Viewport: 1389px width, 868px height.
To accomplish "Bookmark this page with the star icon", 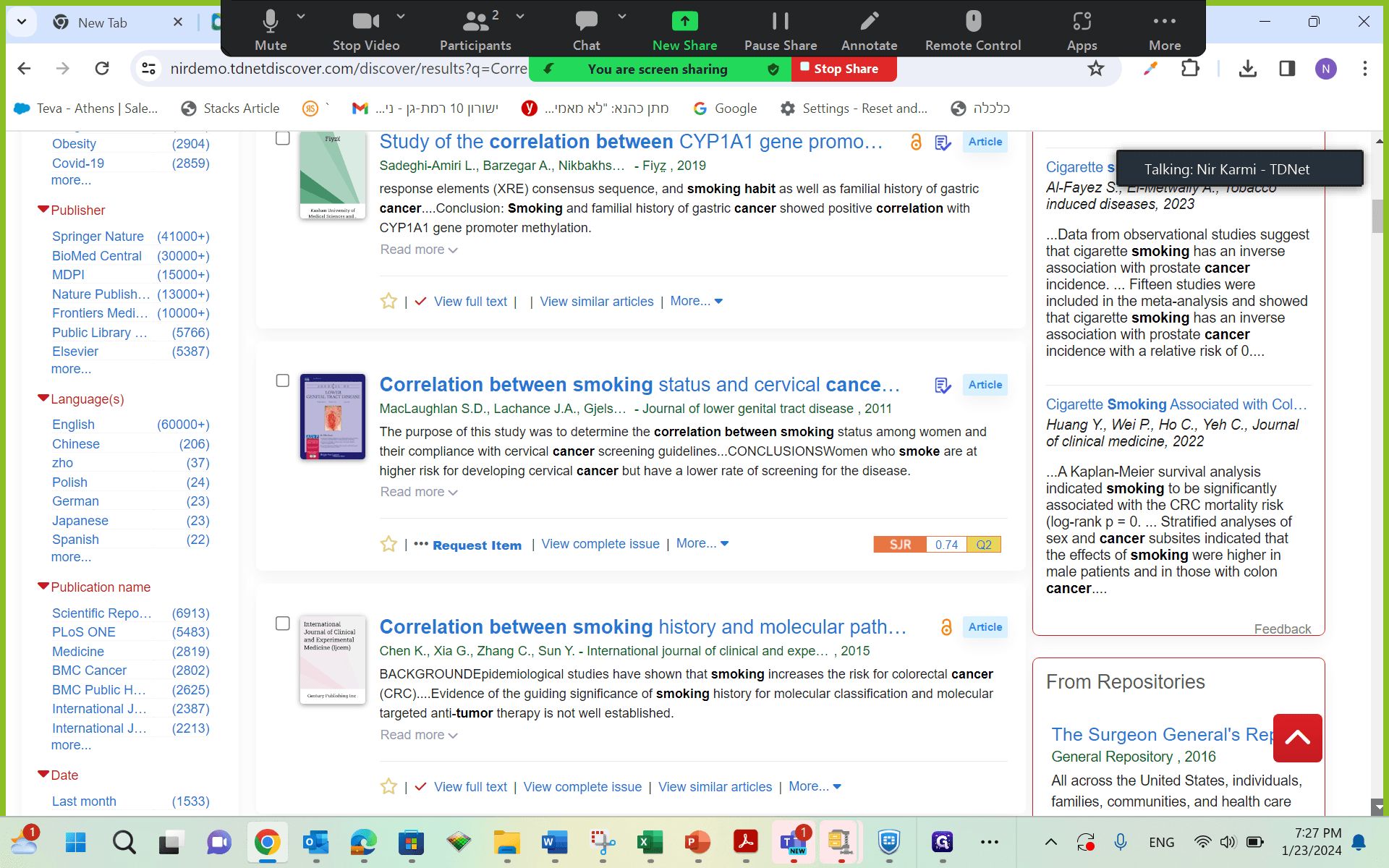I will (1096, 69).
